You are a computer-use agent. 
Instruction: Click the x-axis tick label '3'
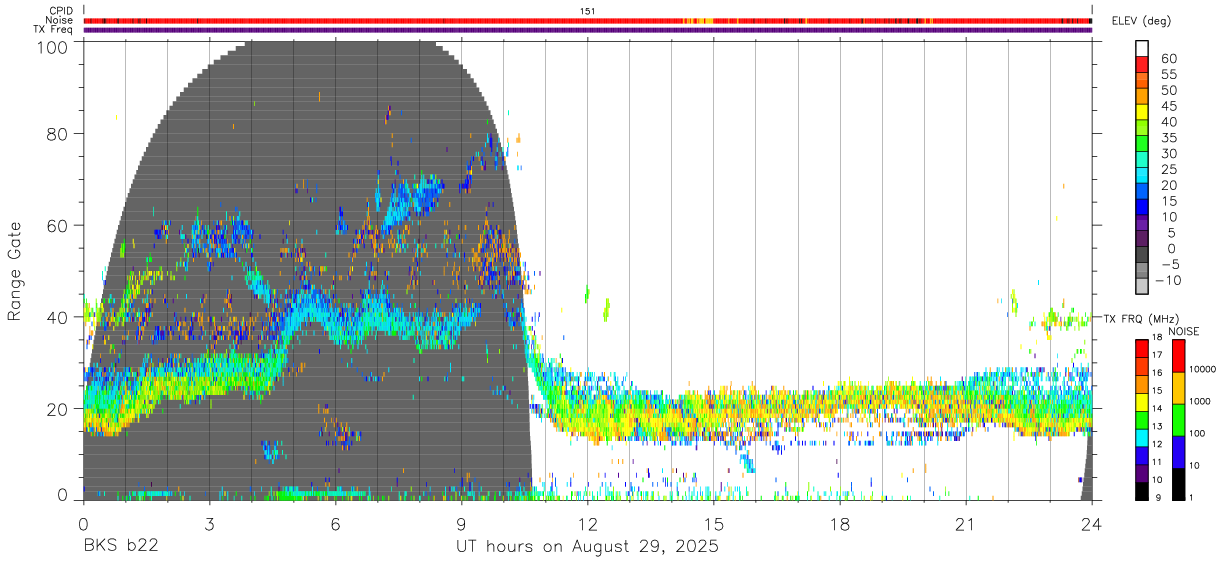(209, 523)
